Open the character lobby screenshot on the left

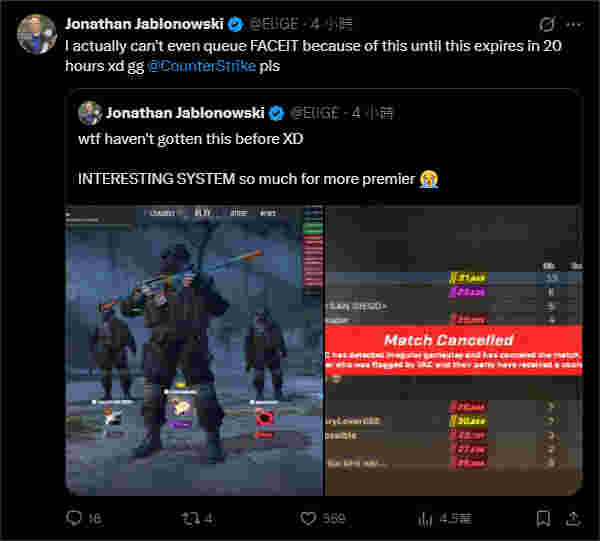[194, 351]
